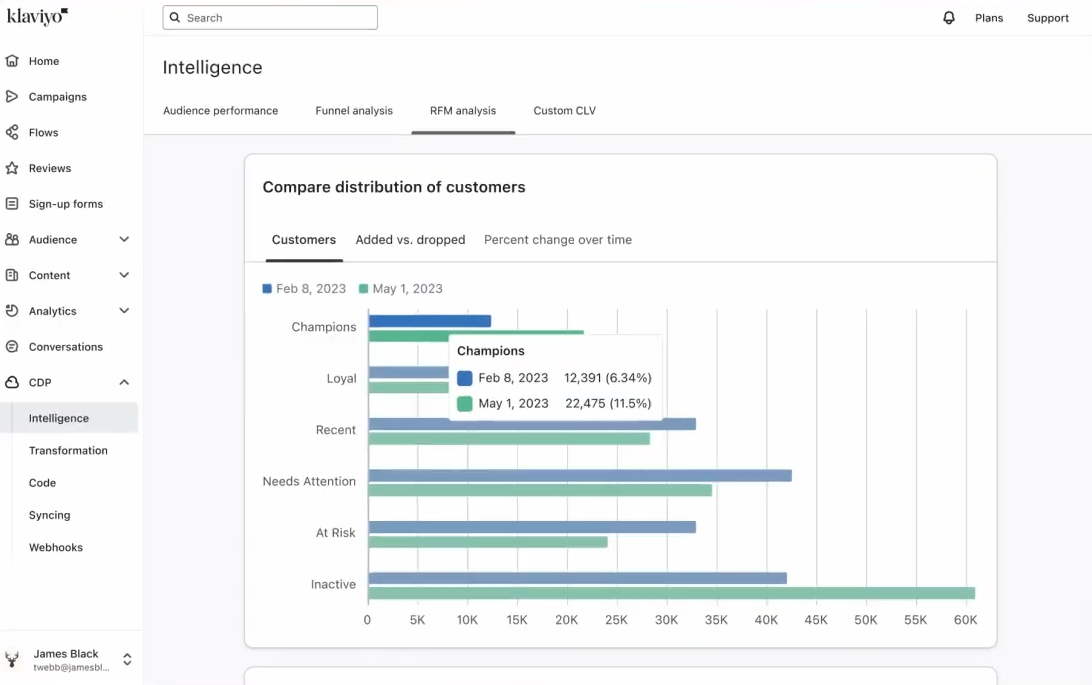Switch to the Funnel analysis tab
The image size is (1092, 685).
click(x=354, y=110)
